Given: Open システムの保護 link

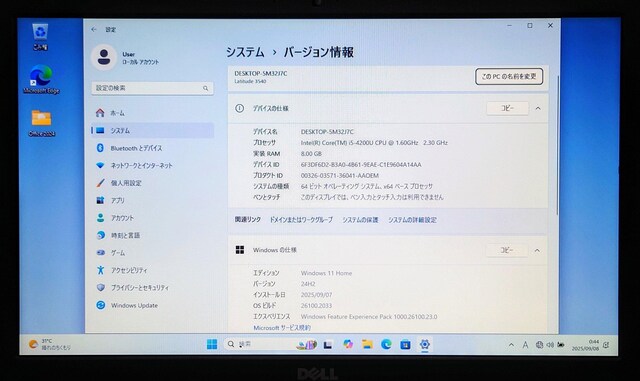Looking at the screenshot, I should (x=360, y=220).
